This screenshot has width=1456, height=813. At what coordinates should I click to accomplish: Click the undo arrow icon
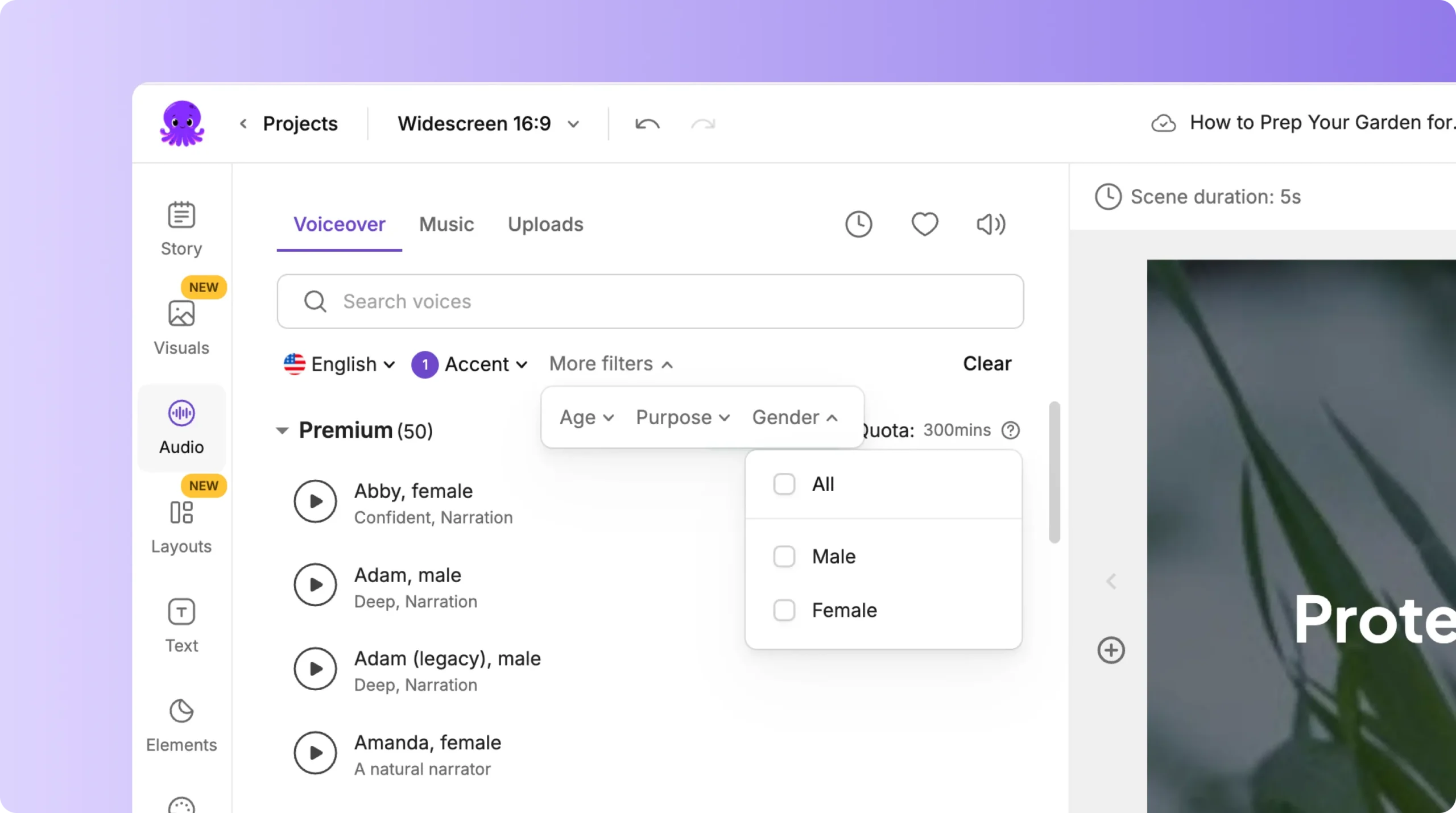[x=647, y=123]
